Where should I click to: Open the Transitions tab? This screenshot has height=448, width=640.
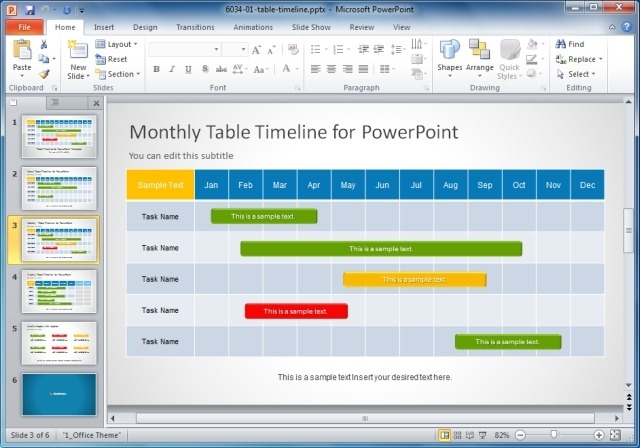(x=195, y=27)
